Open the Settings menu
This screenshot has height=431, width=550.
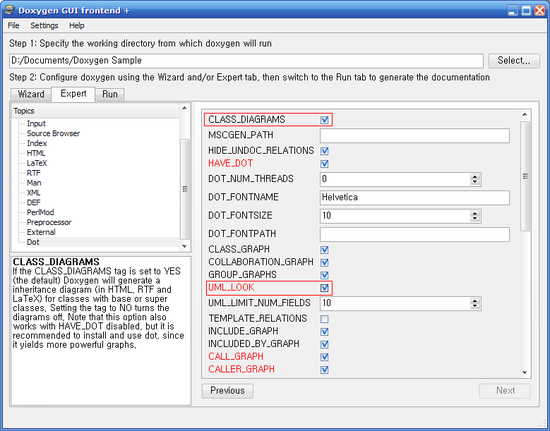(x=44, y=26)
